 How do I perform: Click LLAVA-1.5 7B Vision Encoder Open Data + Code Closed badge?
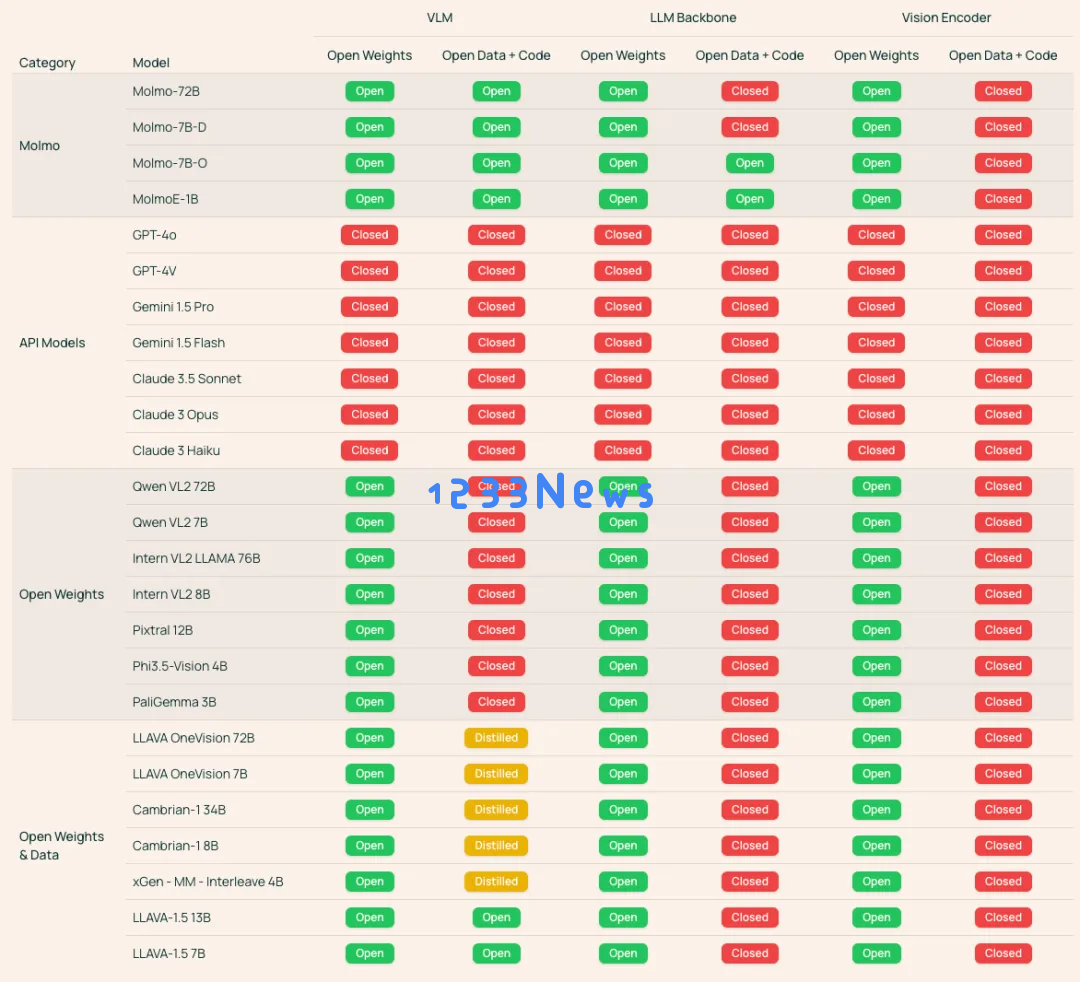[1003, 953]
